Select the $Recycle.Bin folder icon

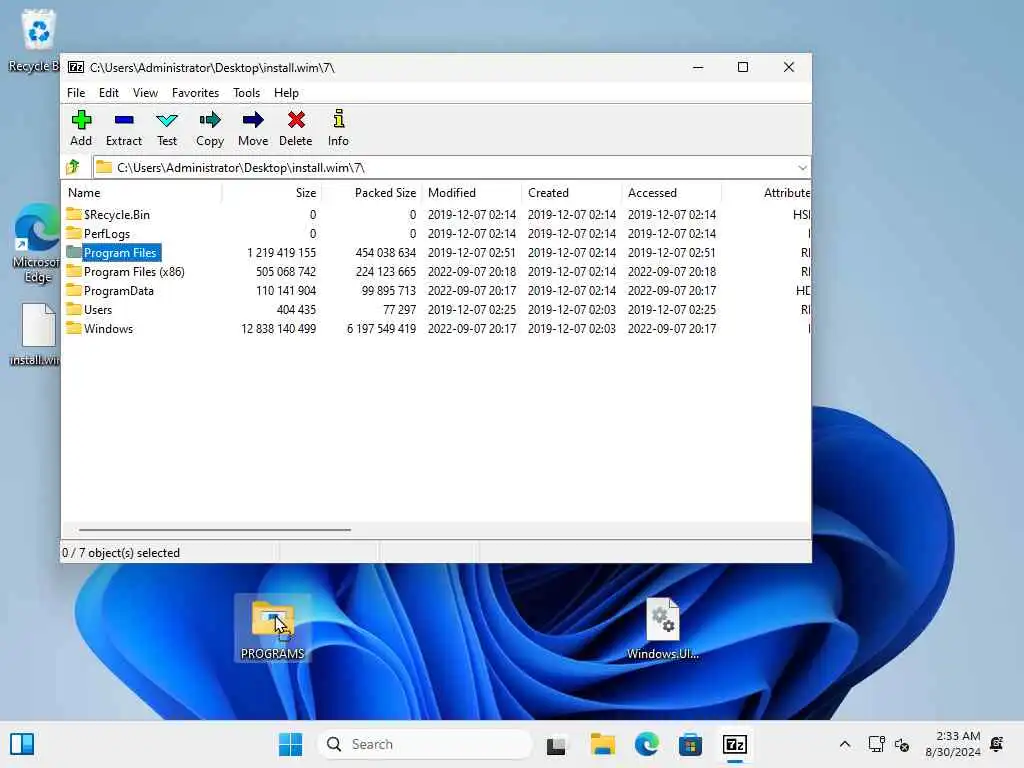coord(74,214)
